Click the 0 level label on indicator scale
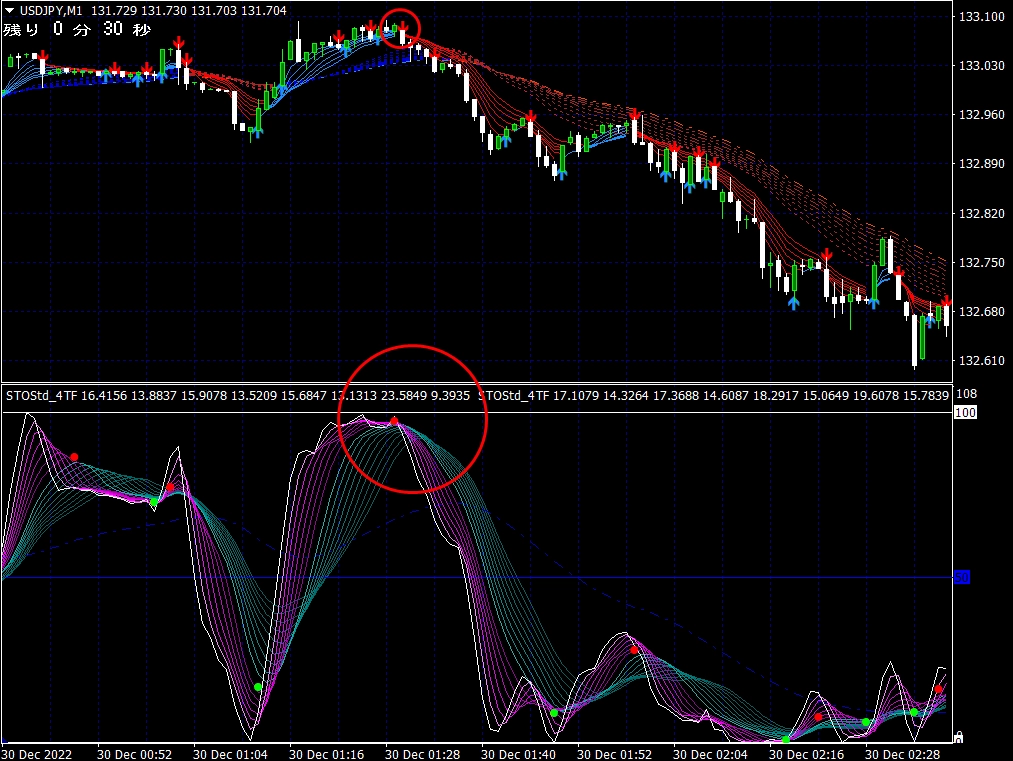Screen dimensions: 1013x761 pyautogui.click(x=960, y=738)
